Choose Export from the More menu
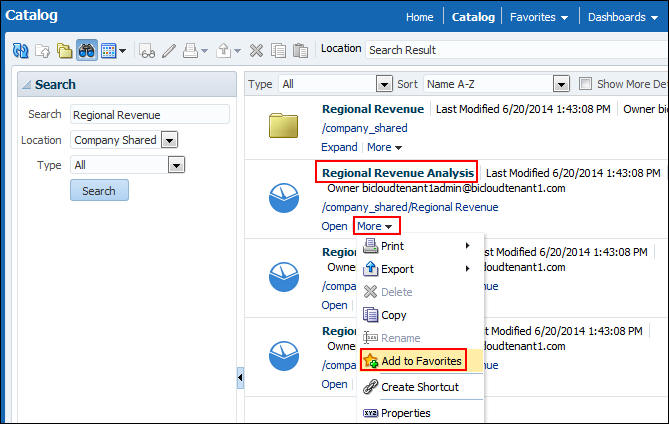Viewport: 669px width, 424px height. (420, 269)
